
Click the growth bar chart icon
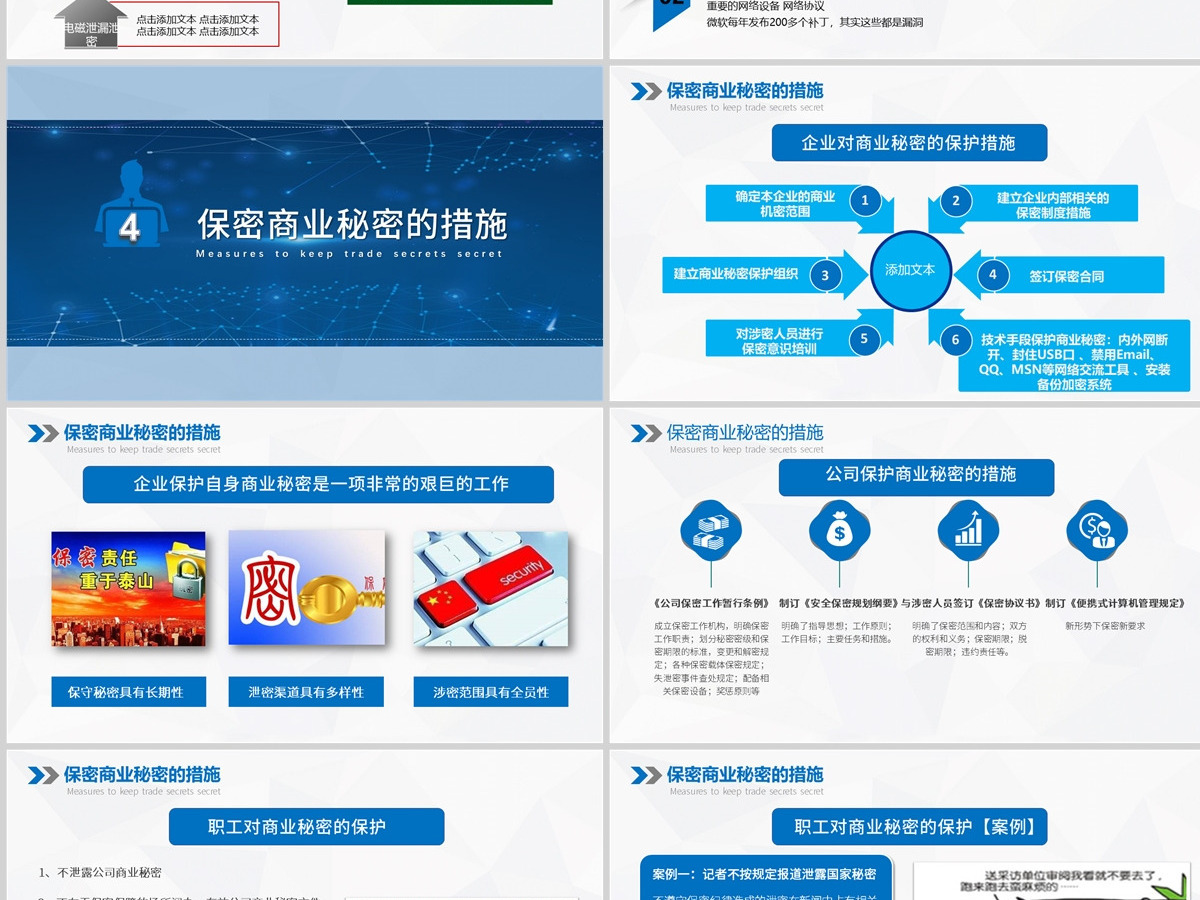tap(968, 531)
